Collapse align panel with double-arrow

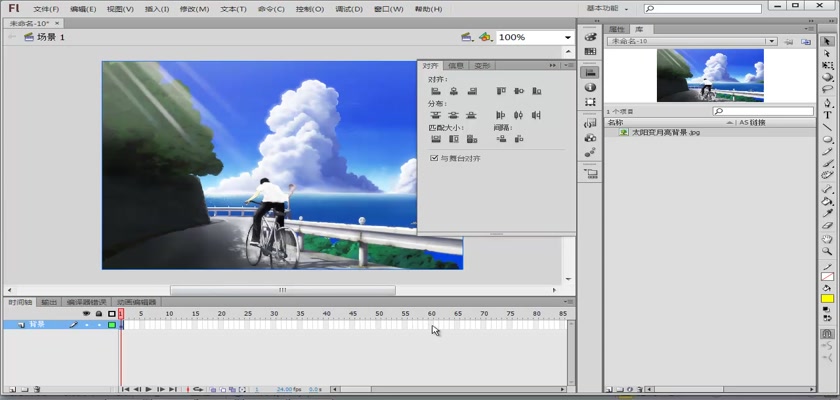552,65
